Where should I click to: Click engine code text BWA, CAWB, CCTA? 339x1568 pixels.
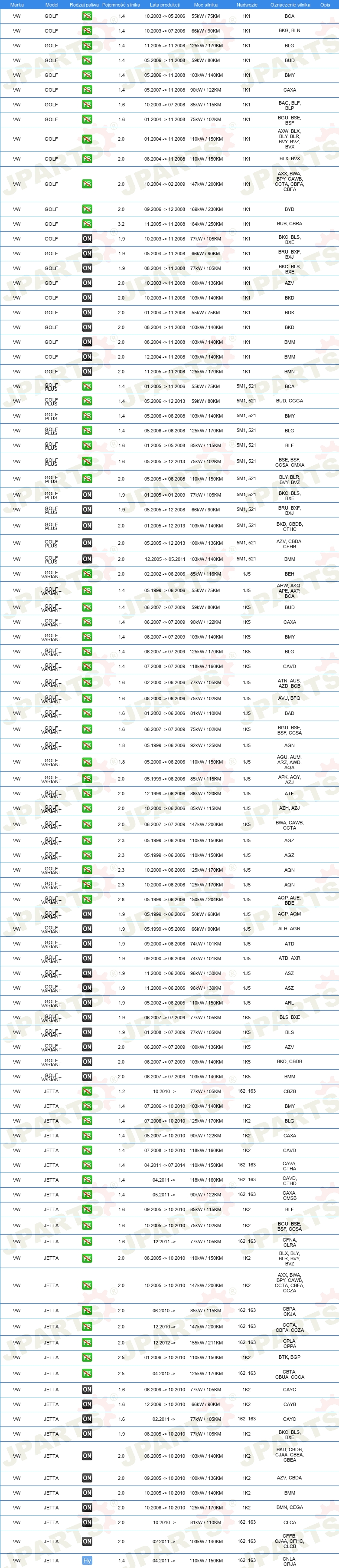[290, 825]
